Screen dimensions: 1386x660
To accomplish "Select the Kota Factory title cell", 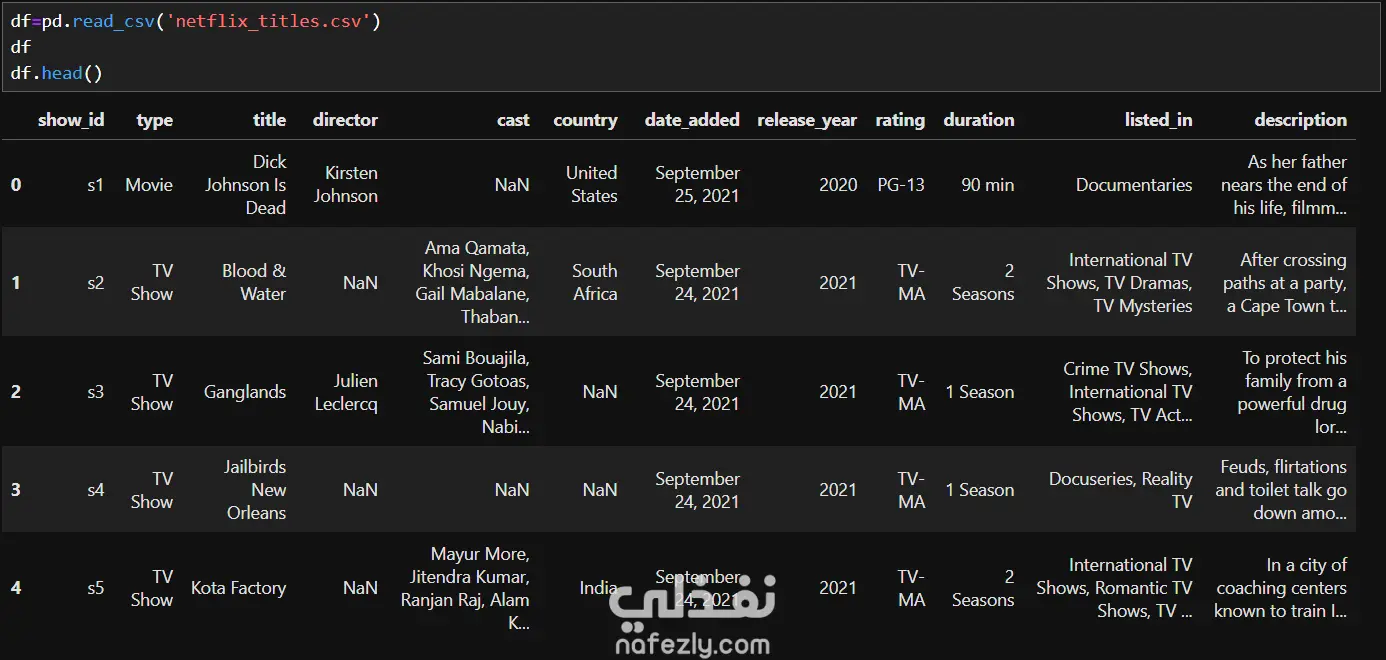I will tap(238, 588).
